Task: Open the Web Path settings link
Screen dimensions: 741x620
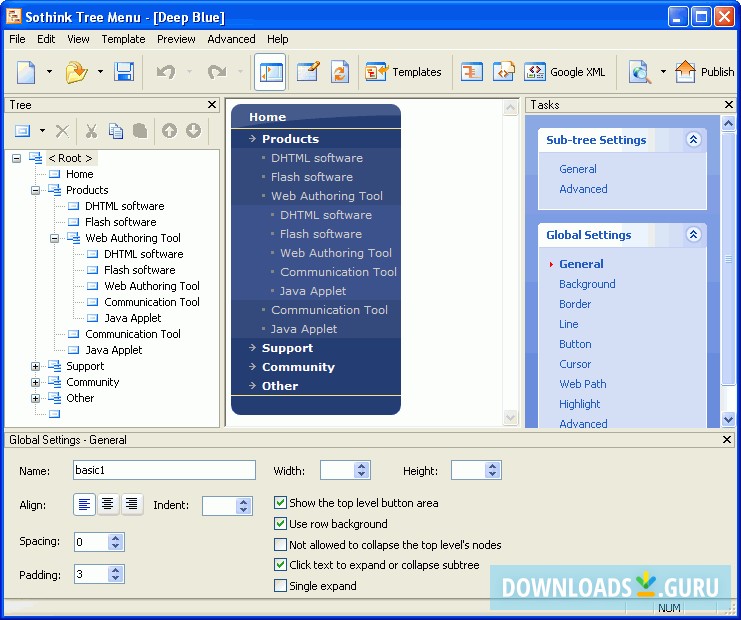Action: pos(582,384)
